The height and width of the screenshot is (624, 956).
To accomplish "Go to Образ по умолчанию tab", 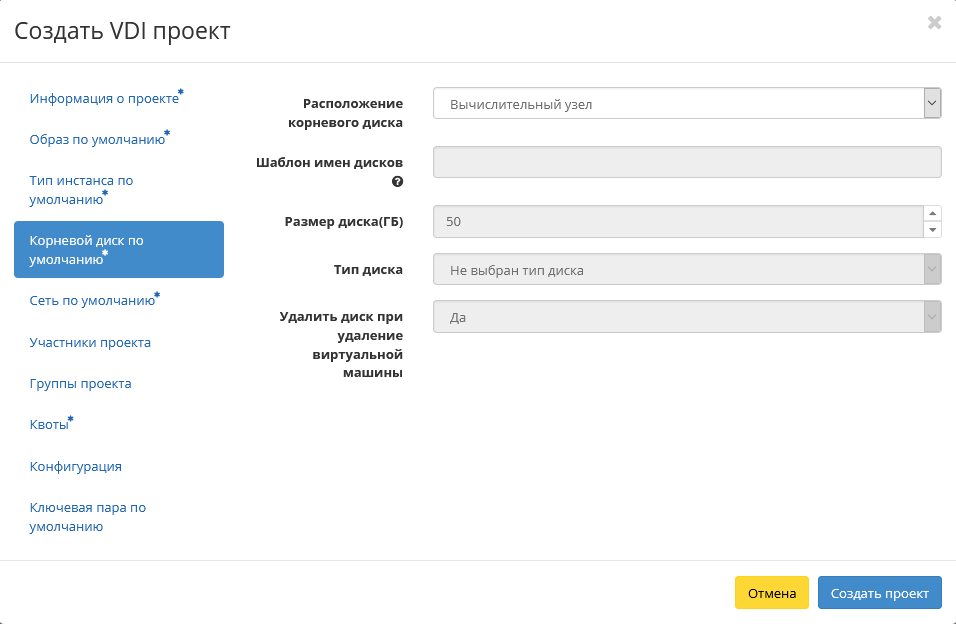I will tap(100, 138).
